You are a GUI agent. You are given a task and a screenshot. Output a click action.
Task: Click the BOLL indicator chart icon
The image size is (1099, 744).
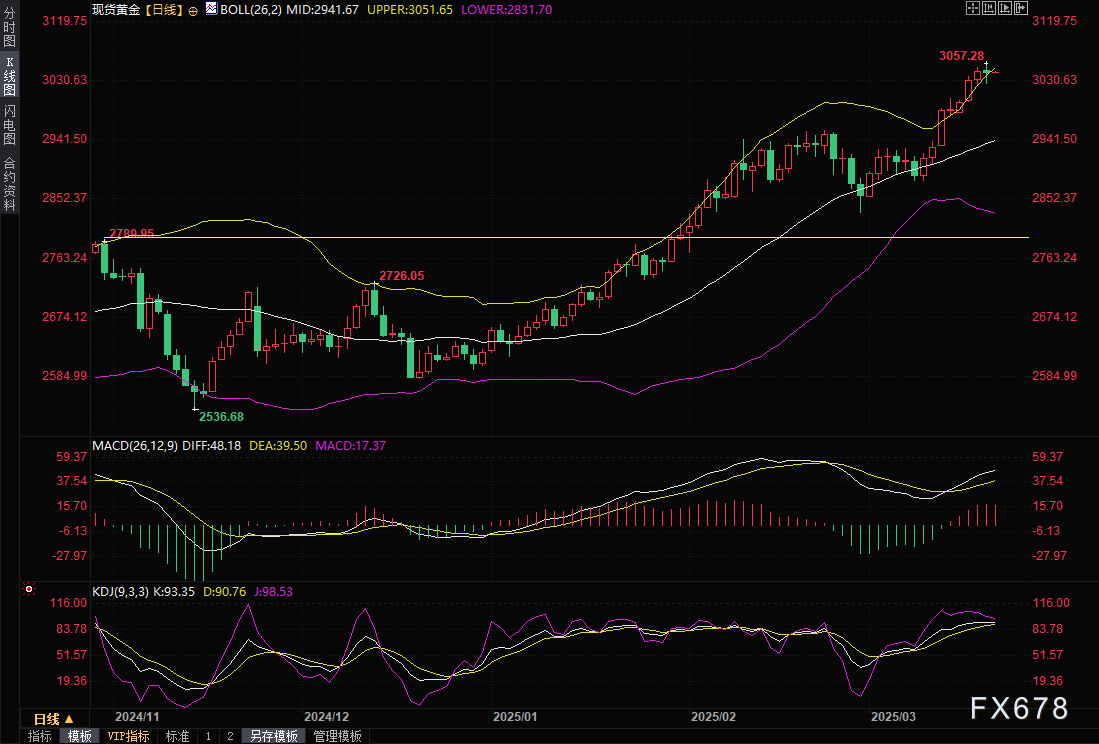pyautogui.click(x=210, y=9)
